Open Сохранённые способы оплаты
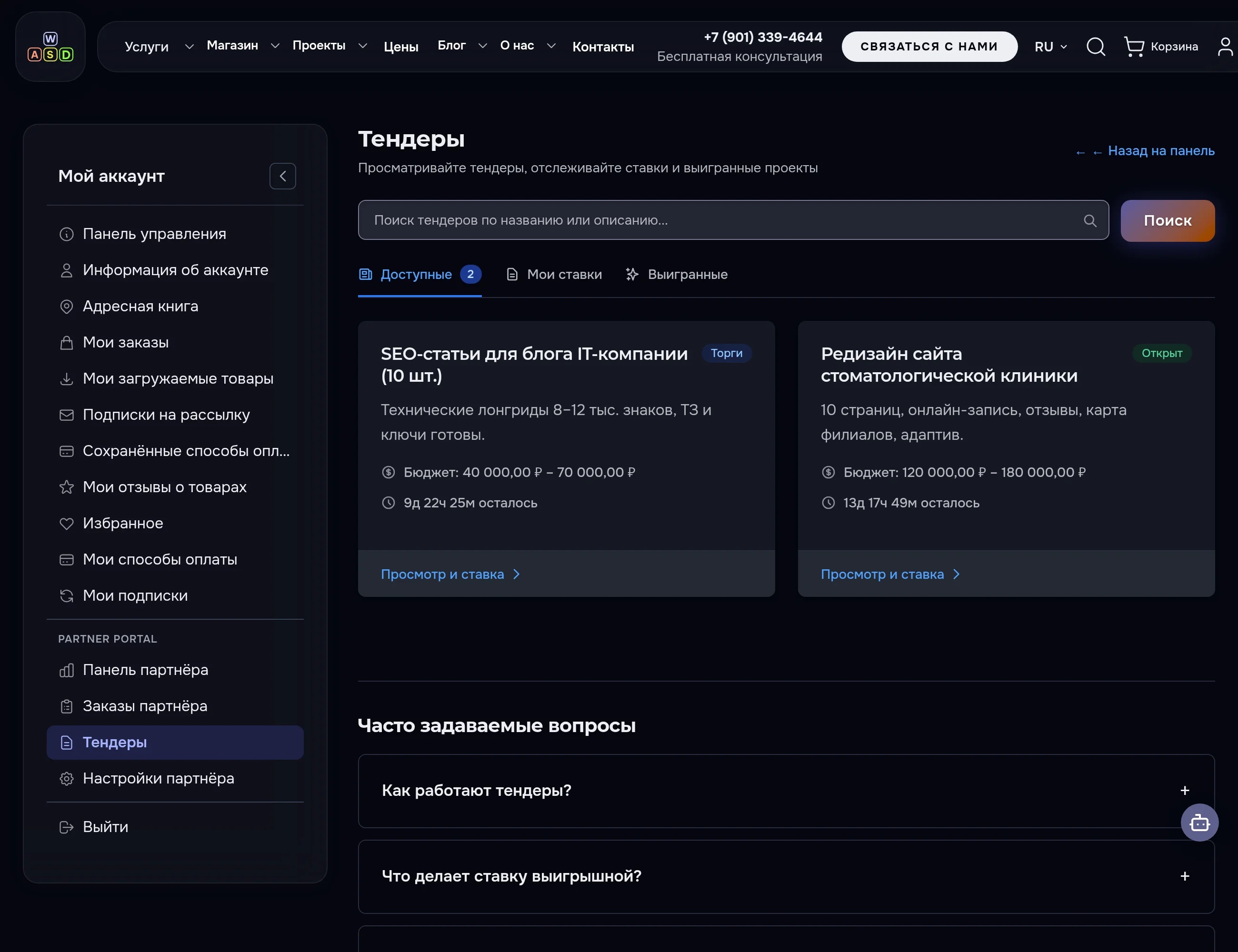Screen dimensions: 1238x952 pos(175,451)
